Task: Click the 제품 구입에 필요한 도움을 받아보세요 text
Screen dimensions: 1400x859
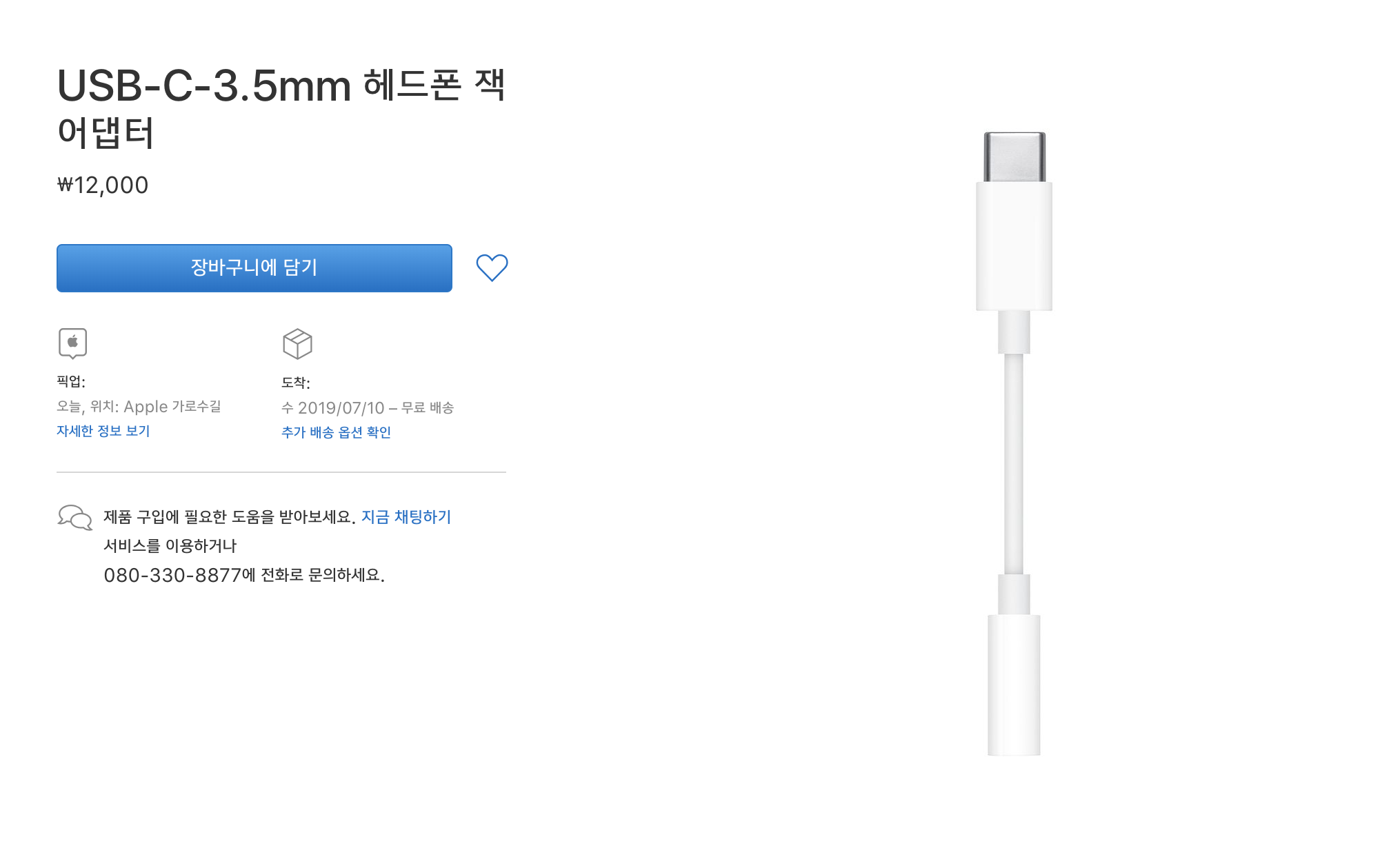Action: (x=229, y=517)
